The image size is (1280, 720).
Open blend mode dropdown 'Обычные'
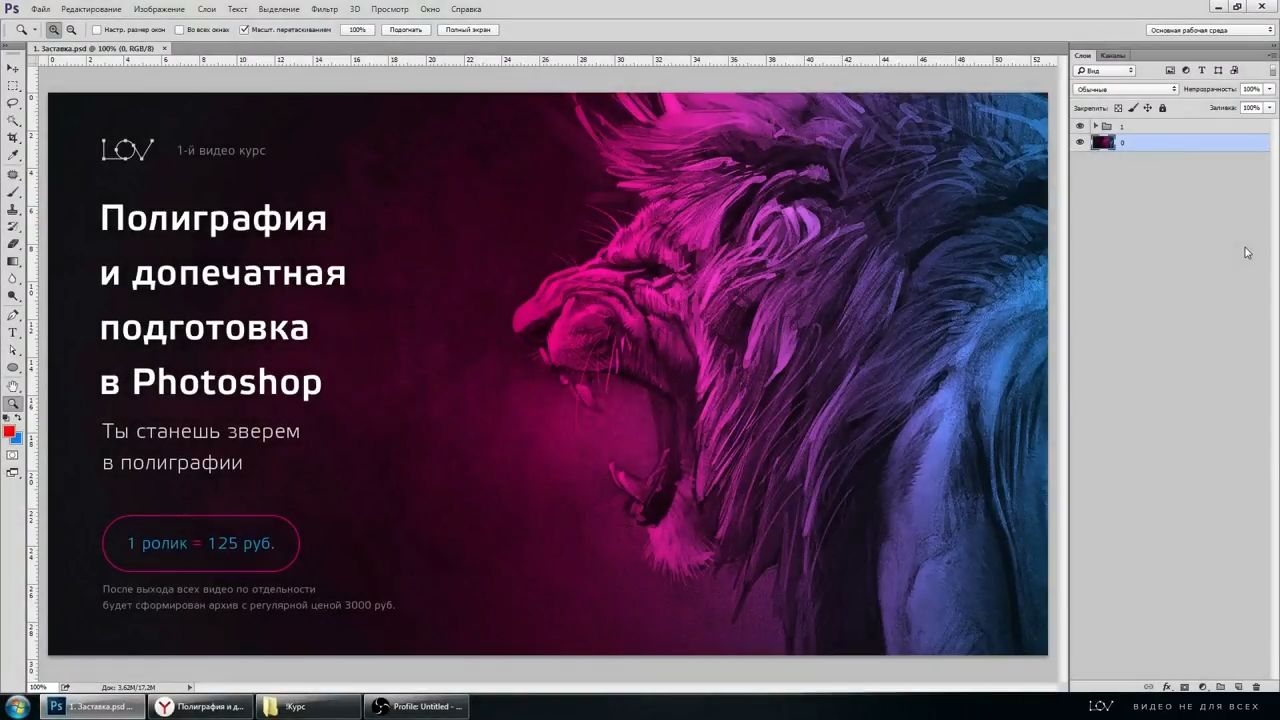tap(1126, 89)
